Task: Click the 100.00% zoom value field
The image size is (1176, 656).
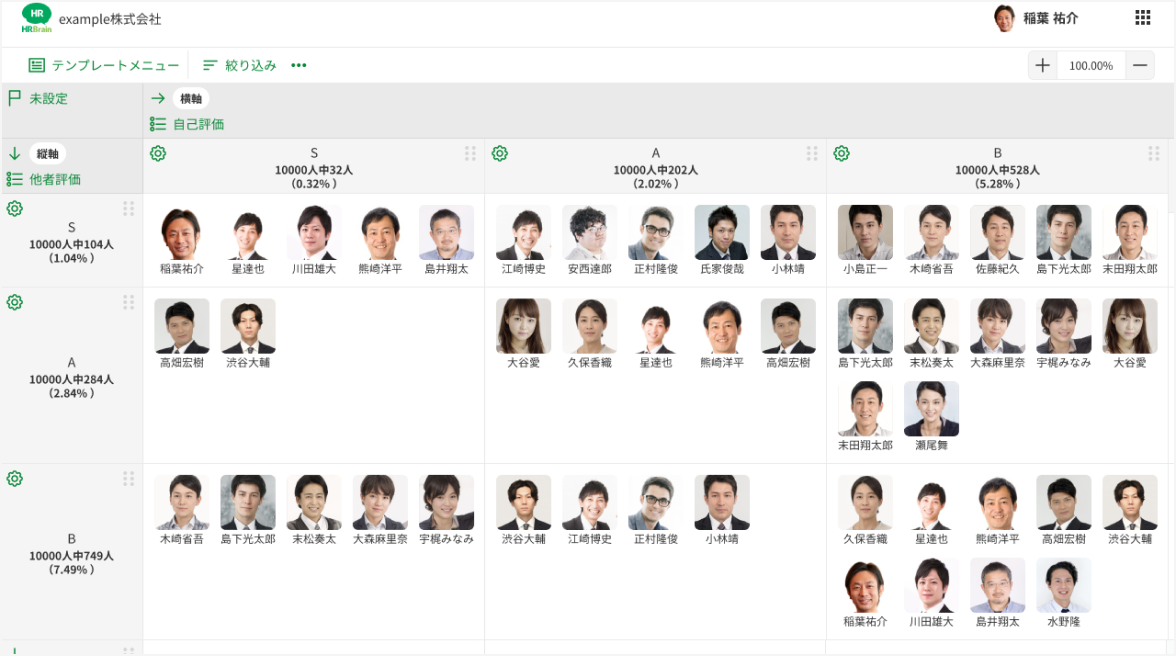Action: (1091, 66)
